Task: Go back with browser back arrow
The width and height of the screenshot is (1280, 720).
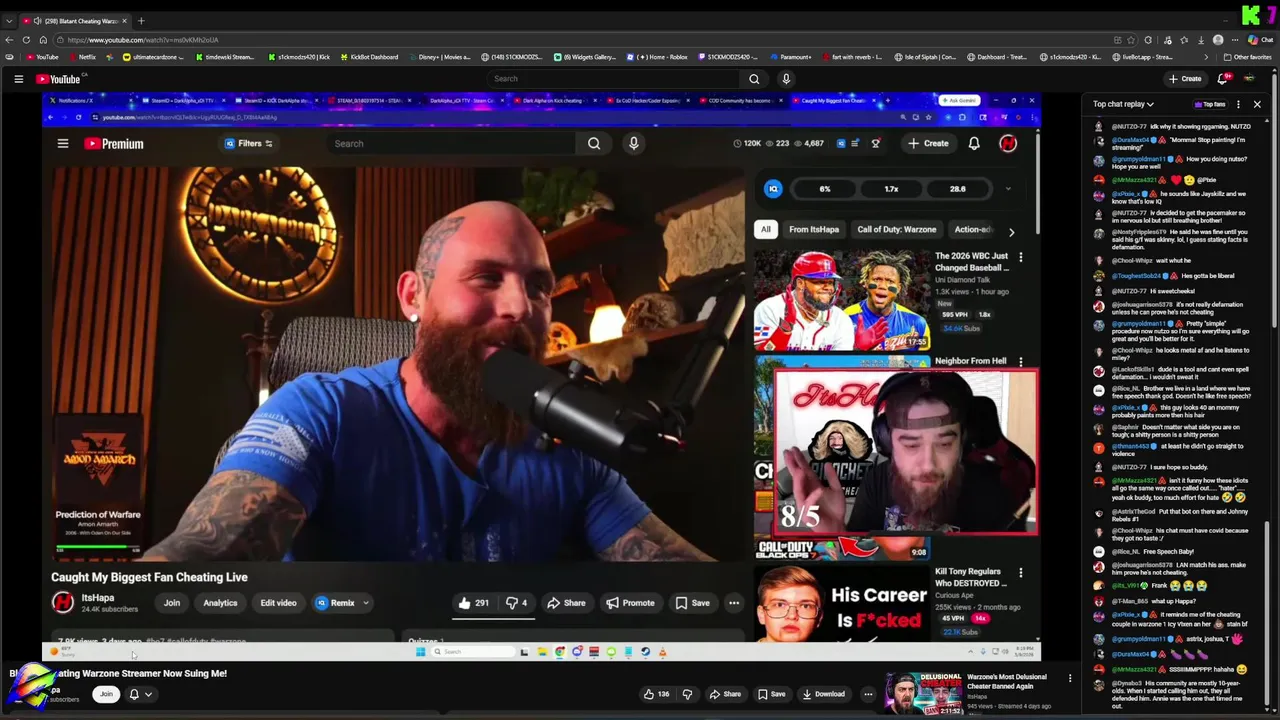Action: 9,40
